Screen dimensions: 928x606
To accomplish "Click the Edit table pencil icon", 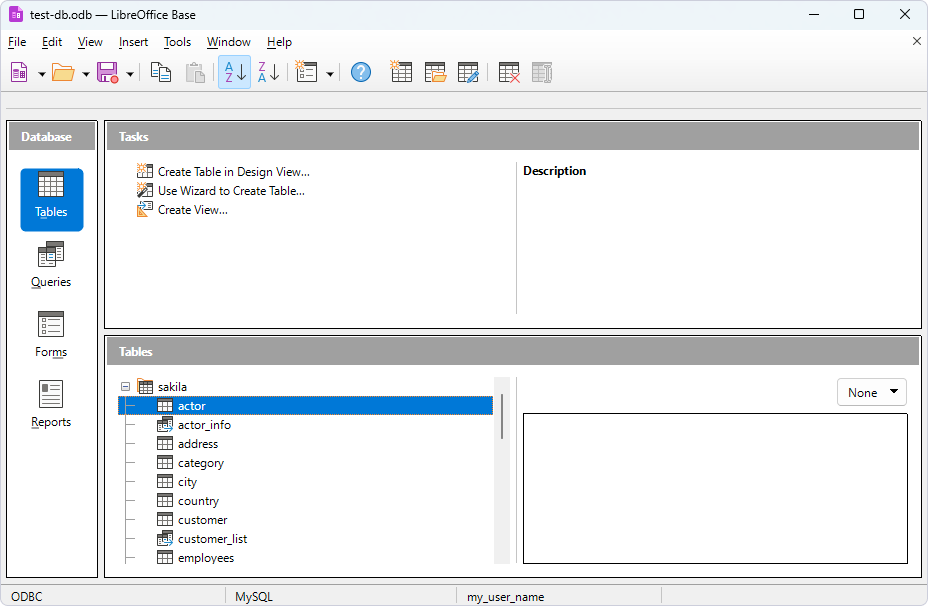I will click(x=468, y=72).
